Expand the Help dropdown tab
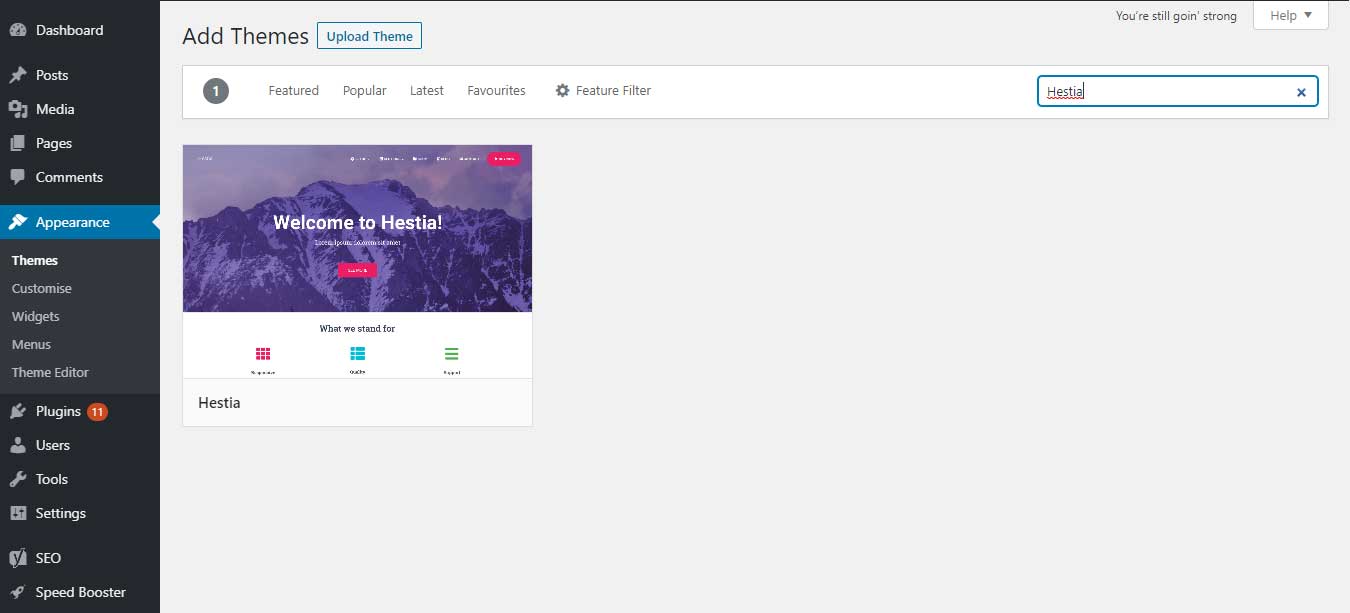 1291,15
